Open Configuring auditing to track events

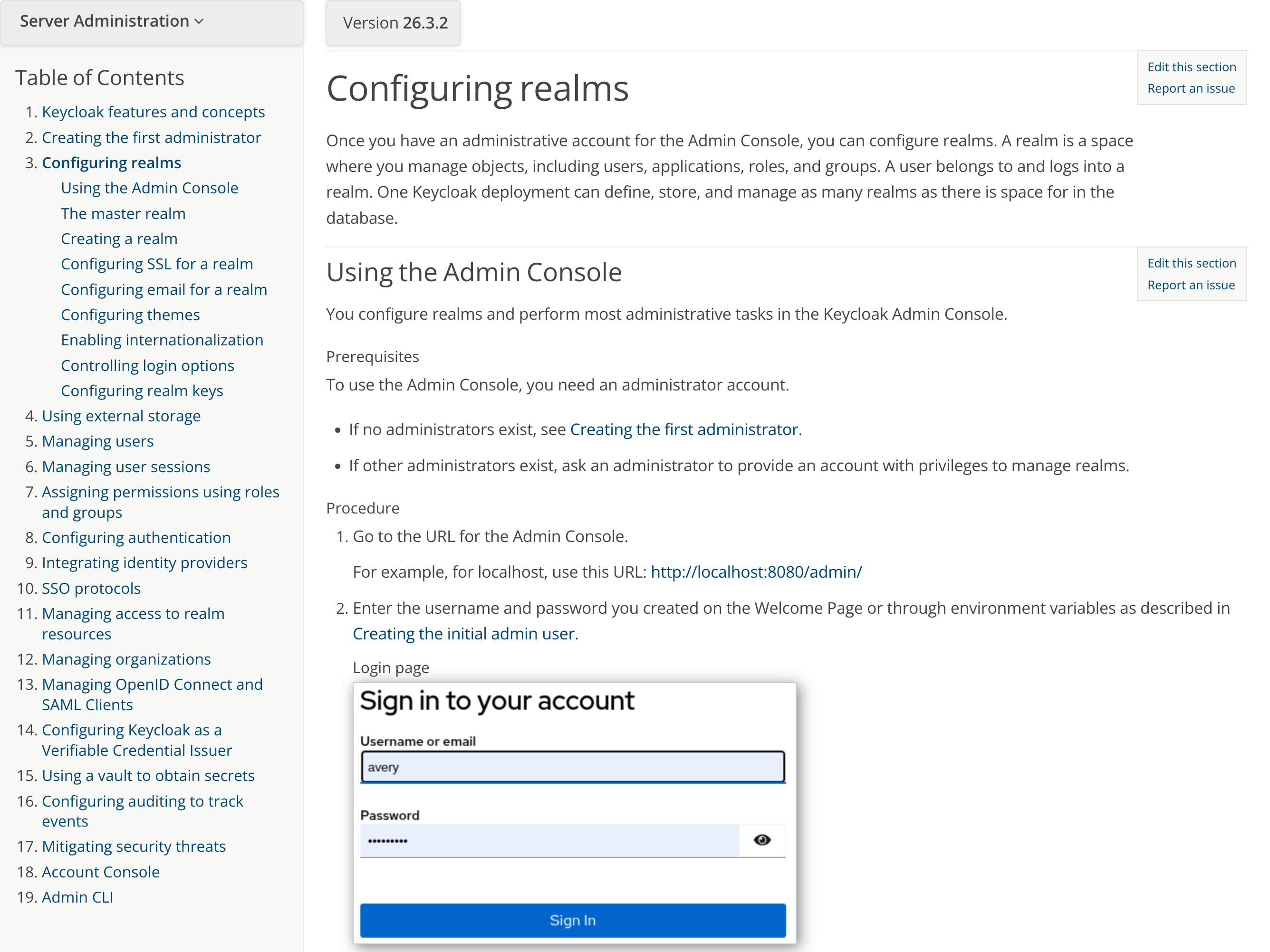click(143, 811)
